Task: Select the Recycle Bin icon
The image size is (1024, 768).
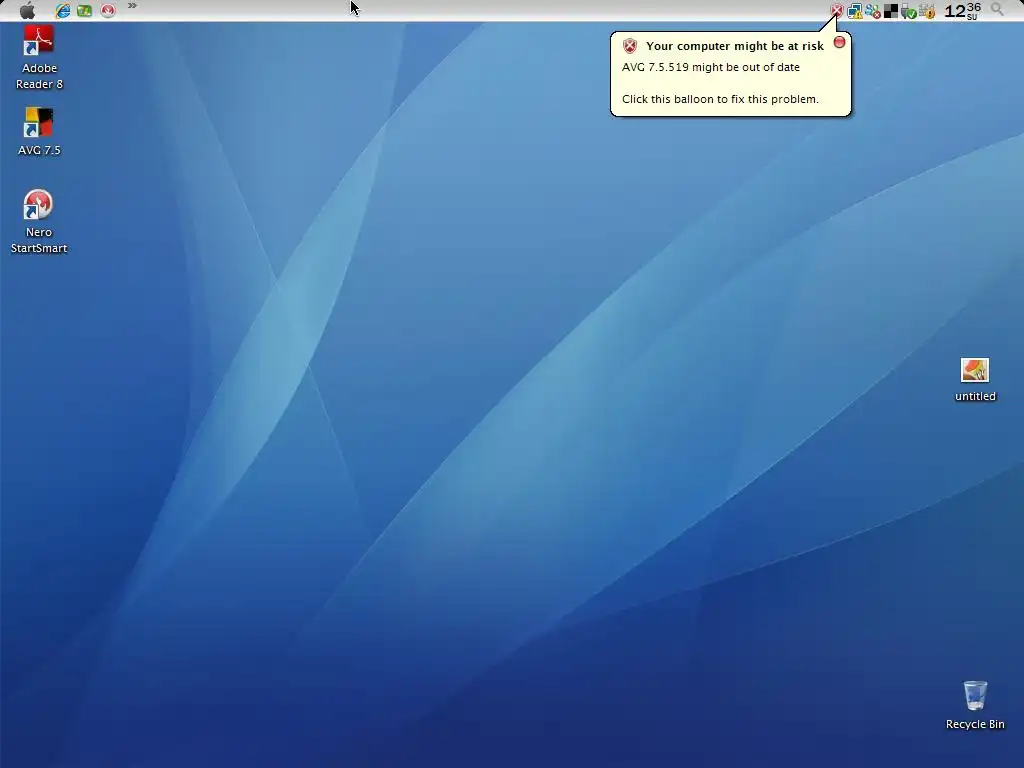Action: pyautogui.click(x=975, y=705)
